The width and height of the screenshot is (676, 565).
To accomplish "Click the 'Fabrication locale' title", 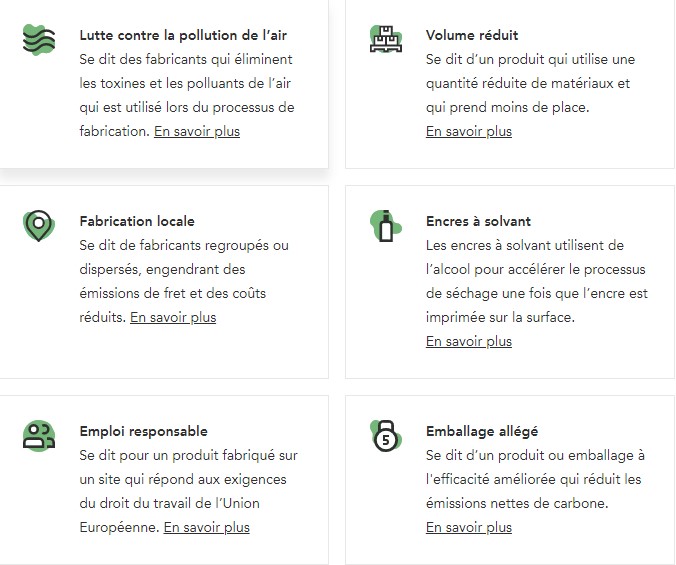I will click(x=137, y=221).
